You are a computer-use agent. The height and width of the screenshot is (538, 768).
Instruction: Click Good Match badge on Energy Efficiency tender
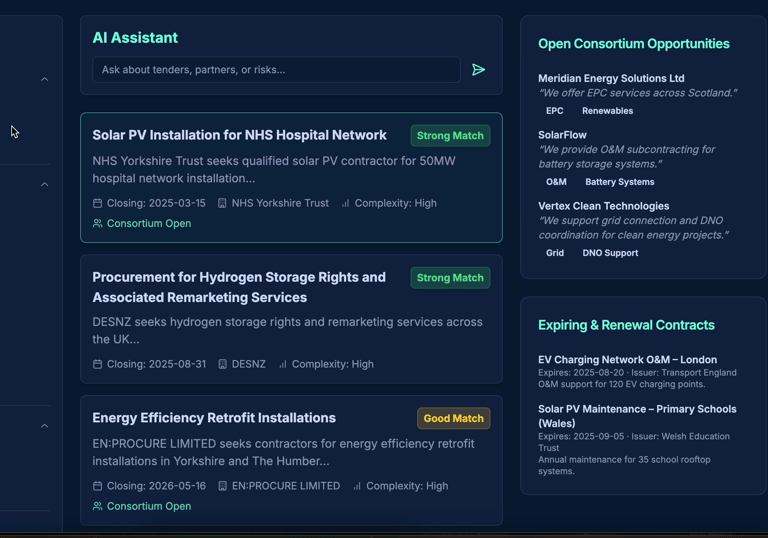tap(454, 418)
